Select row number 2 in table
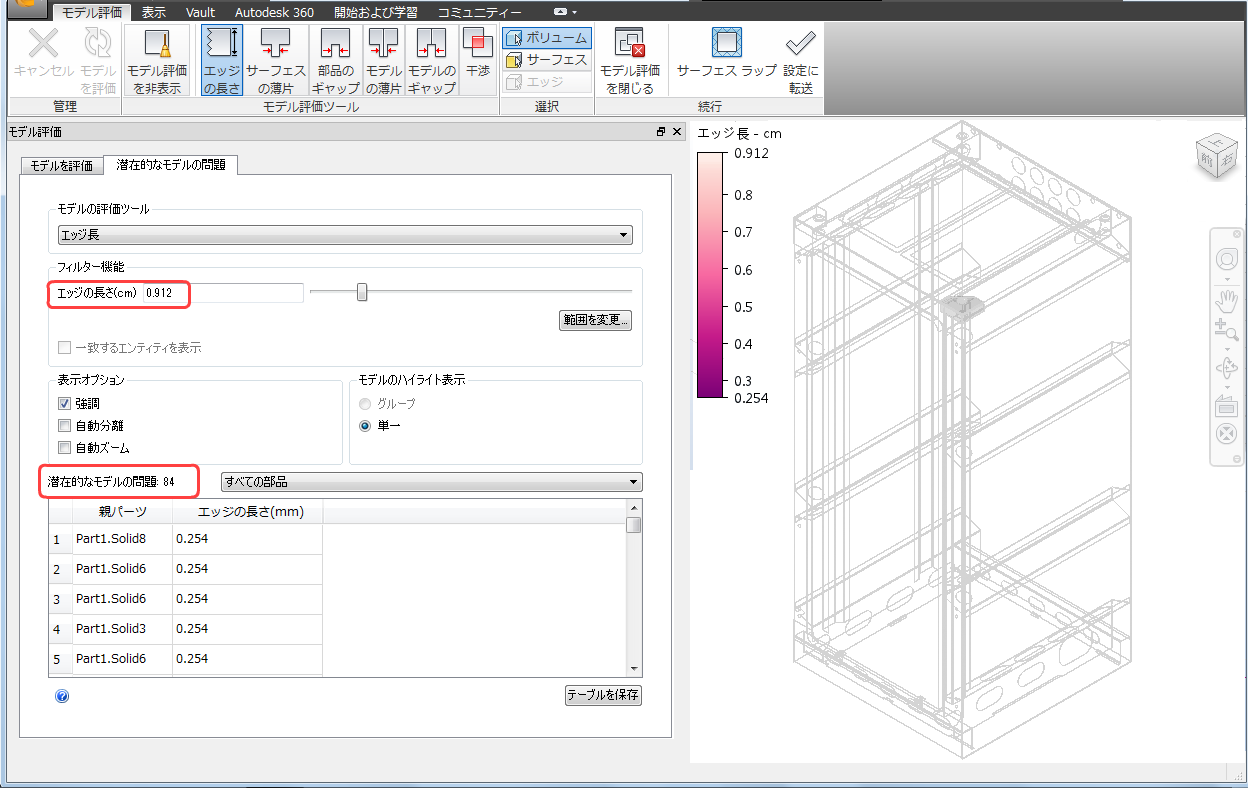This screenshot has height=788, width=1248. tap(61, 569)
